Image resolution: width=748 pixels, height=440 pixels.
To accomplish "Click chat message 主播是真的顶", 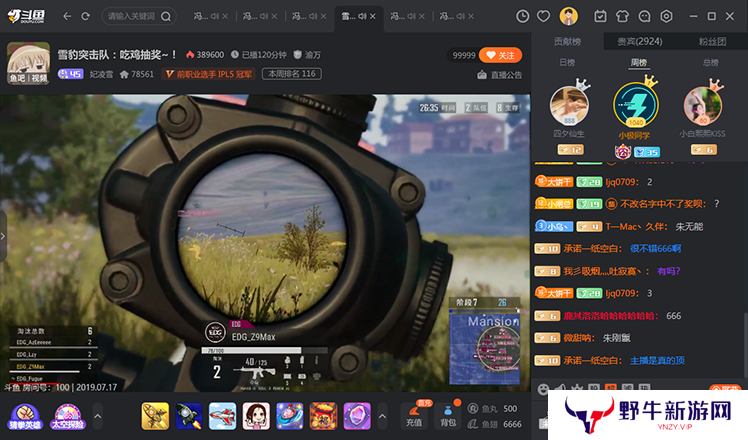I will tap(657, 360).
